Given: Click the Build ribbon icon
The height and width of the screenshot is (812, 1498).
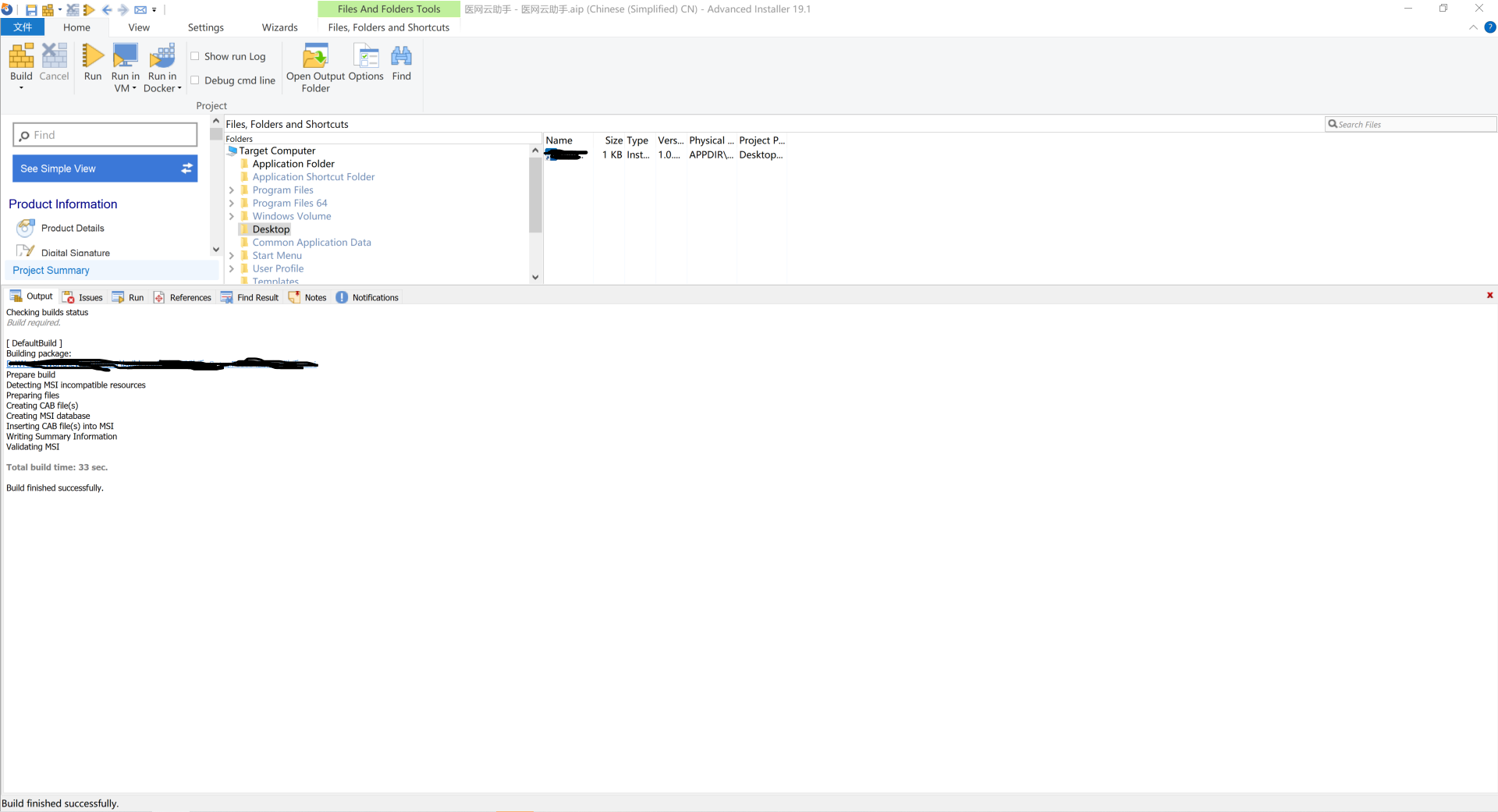Looking at the screenshot, I should tap(21, 56).
